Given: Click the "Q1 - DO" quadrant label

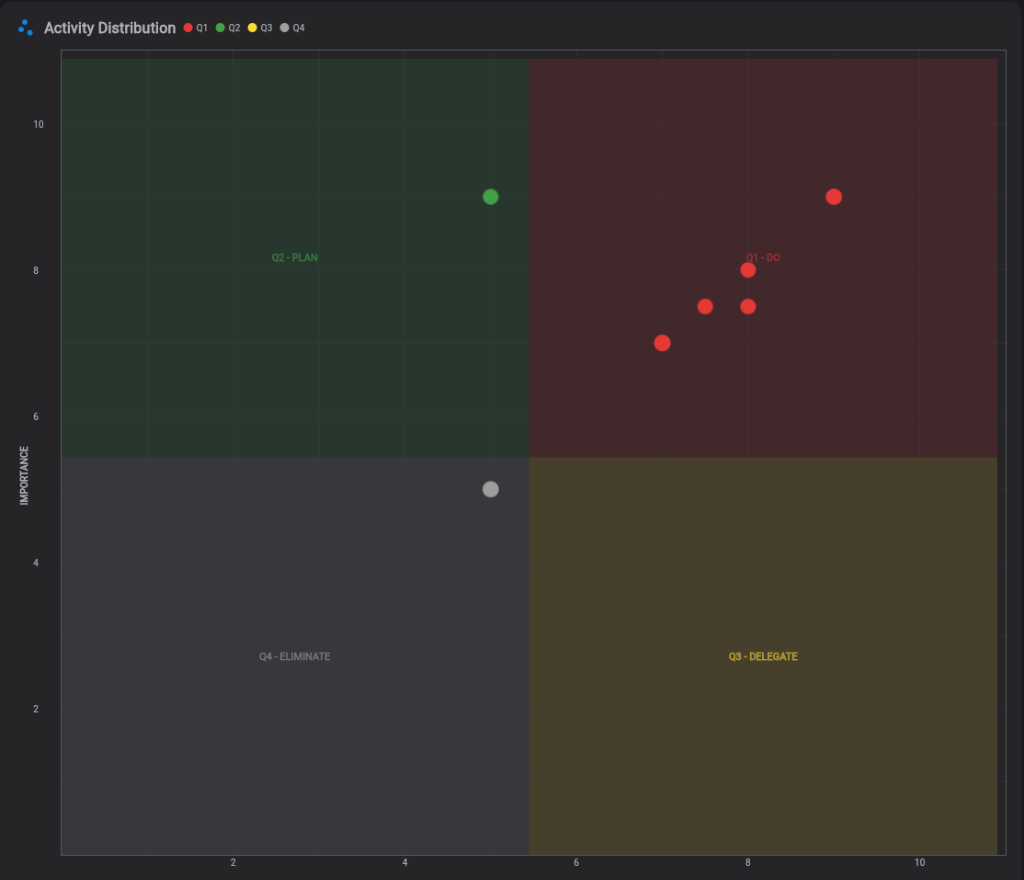Looking at the screenshot, I should [763, 257].
